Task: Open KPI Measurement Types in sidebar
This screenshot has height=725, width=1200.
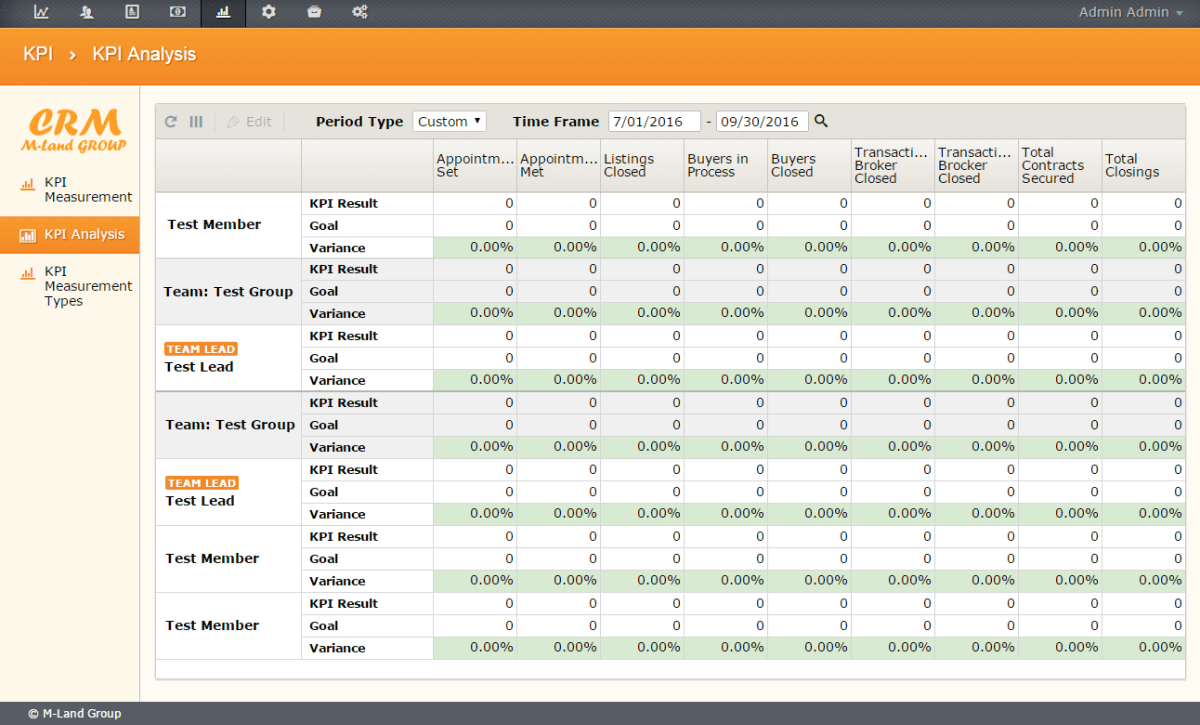Action: pyautogui.click(x=87, y=286)
